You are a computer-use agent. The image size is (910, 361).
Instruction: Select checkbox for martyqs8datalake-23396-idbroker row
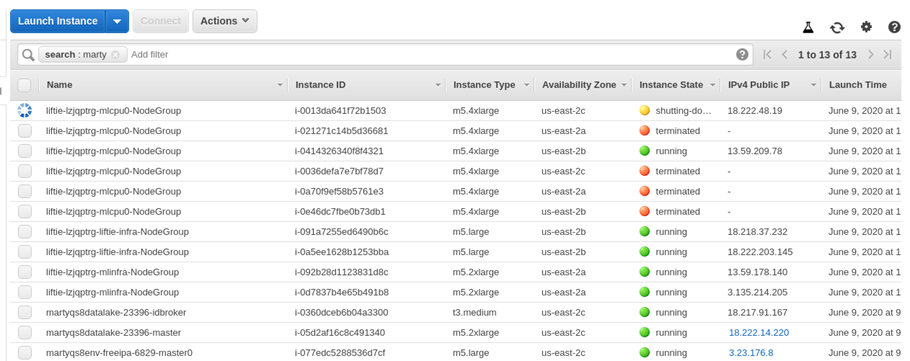[24, 312]
